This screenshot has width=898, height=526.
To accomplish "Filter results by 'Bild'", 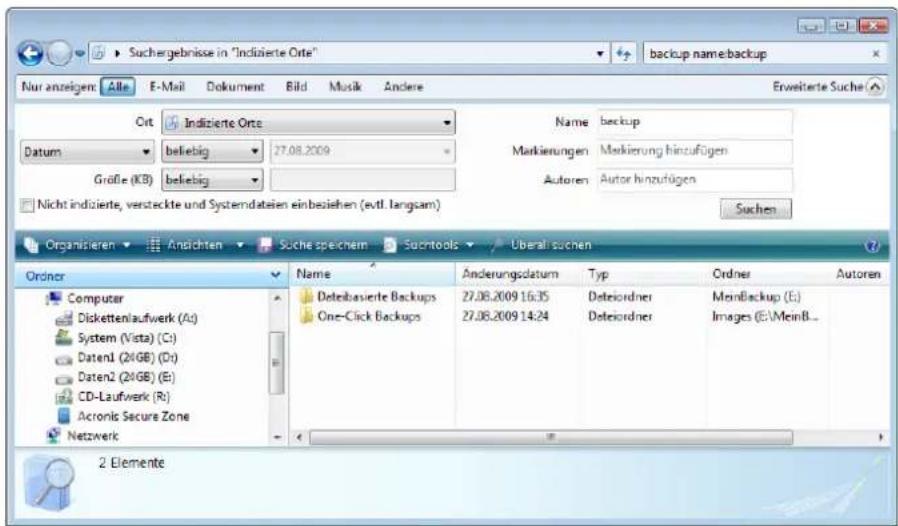I will pyautogui.click(x=296, y=87).
